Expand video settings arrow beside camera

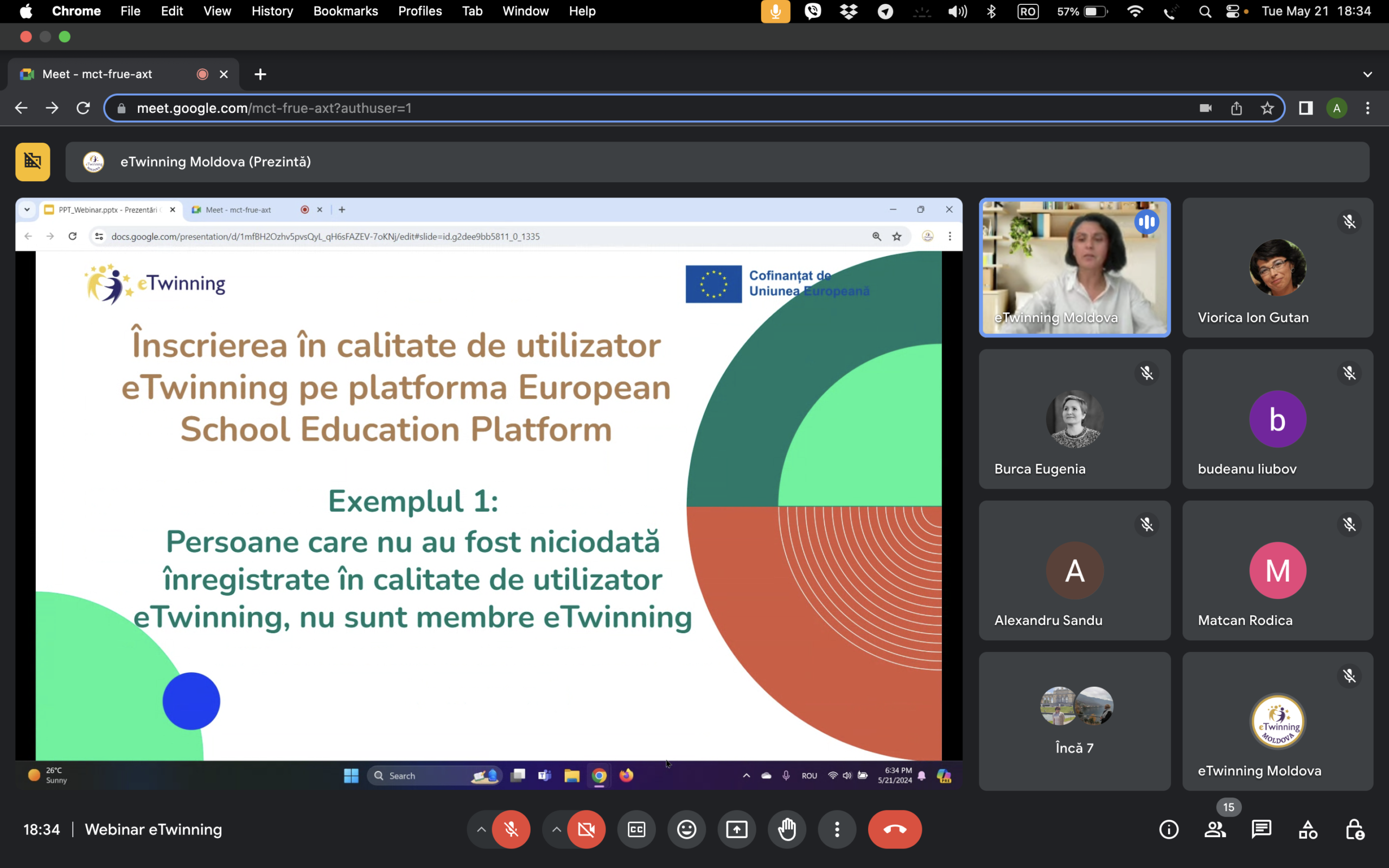pyautogui.click(x=556, y=829)
